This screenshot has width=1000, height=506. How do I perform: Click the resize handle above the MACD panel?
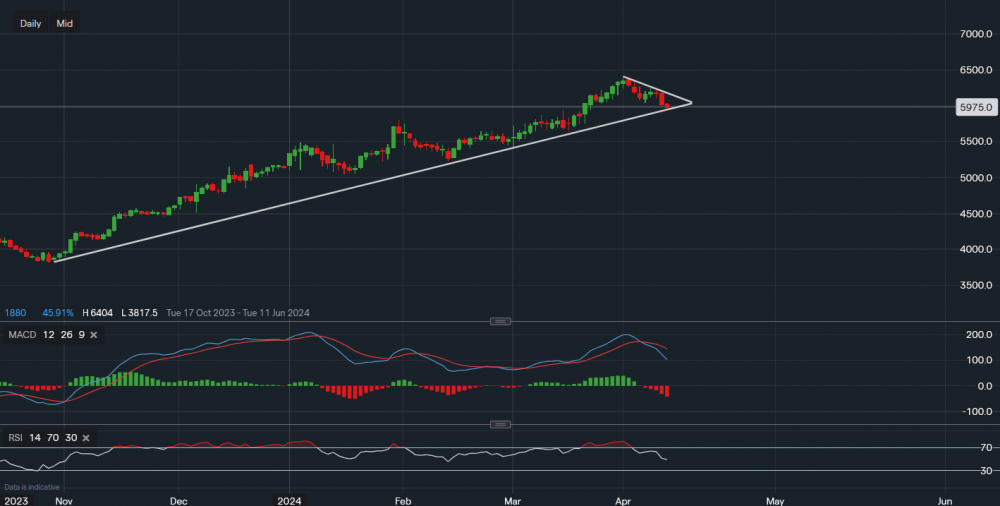pyautogui.click(x=500, y=321)
